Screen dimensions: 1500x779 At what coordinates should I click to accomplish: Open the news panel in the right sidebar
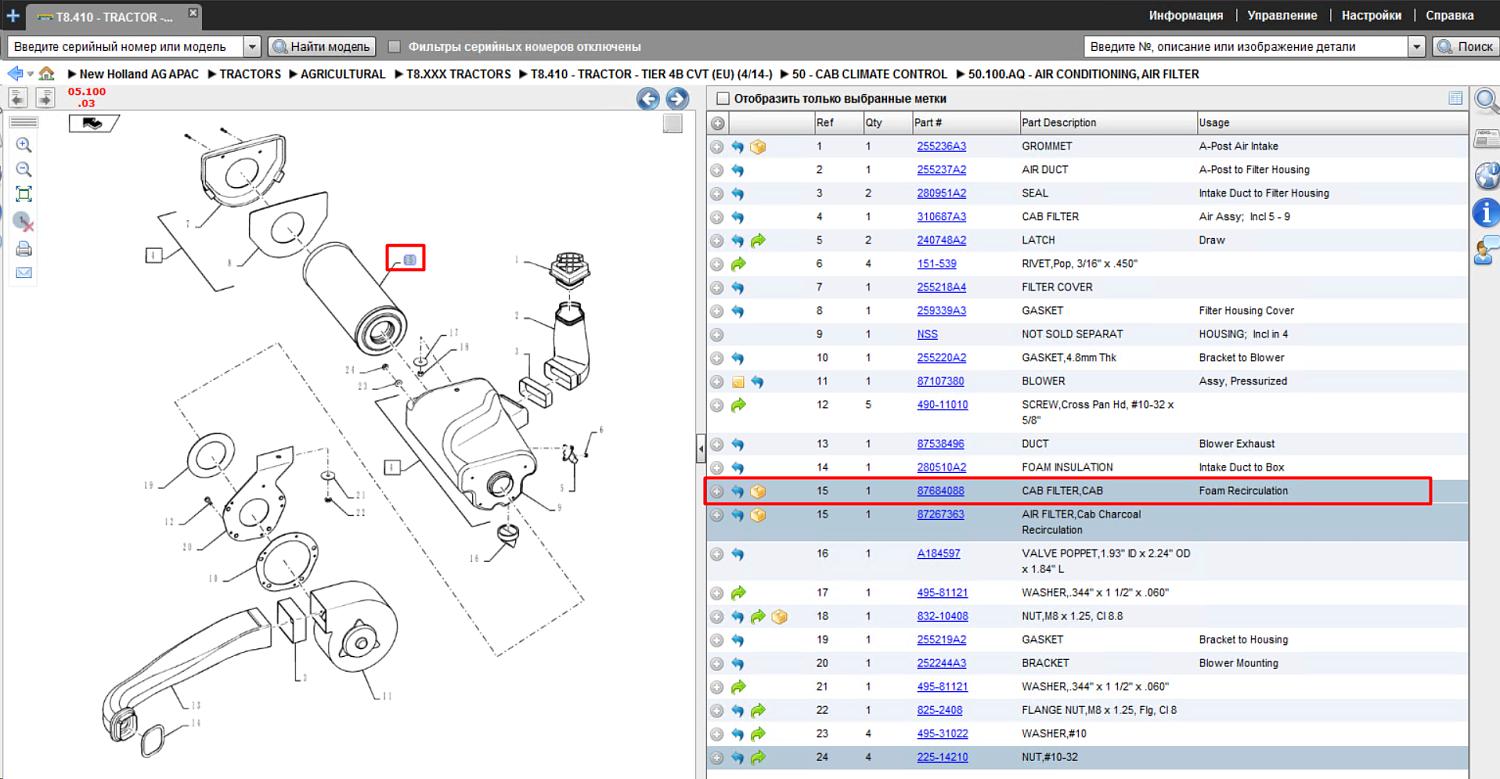pos(1487,139)
